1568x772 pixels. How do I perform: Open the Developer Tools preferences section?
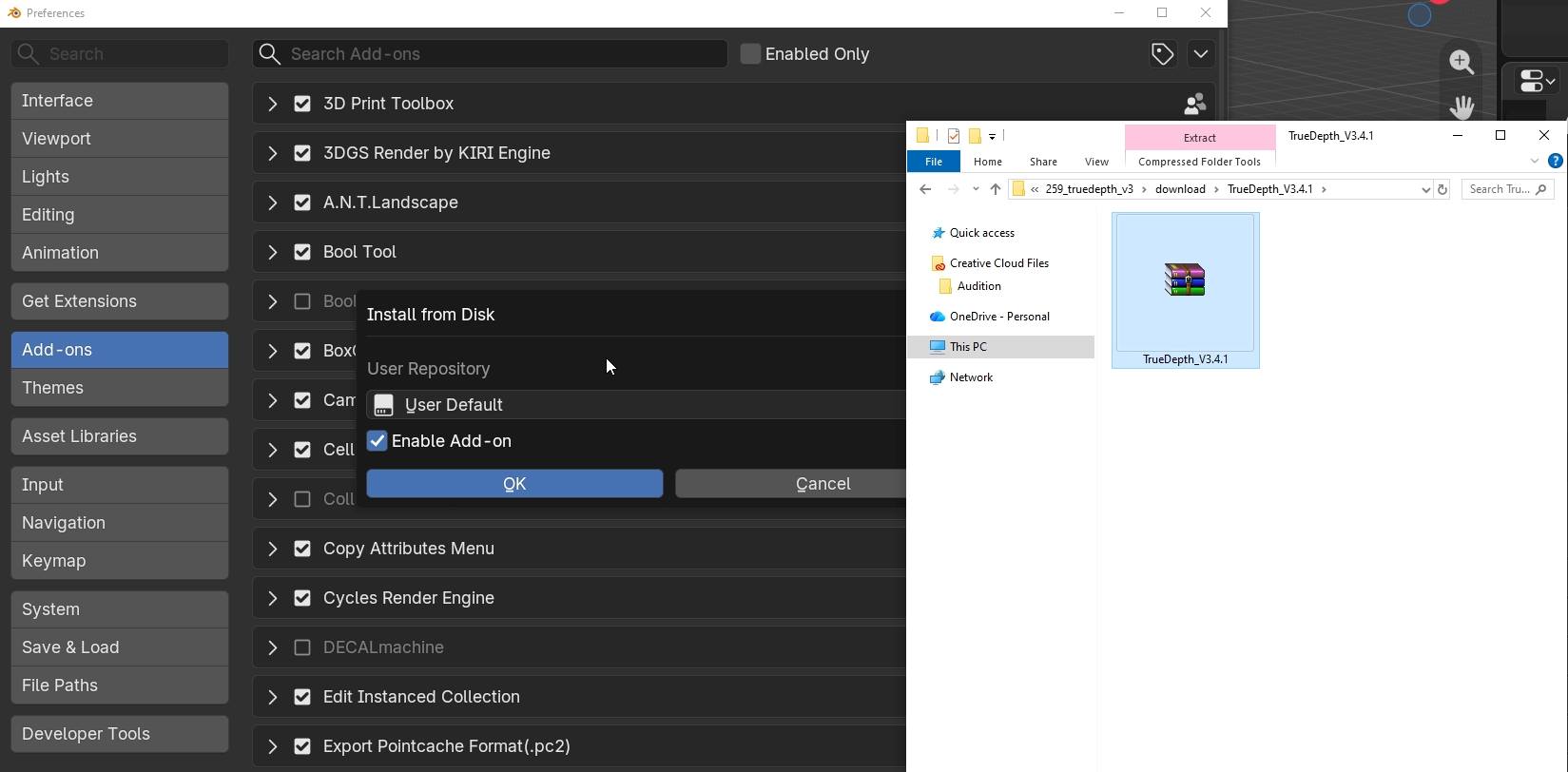(120, 734)
